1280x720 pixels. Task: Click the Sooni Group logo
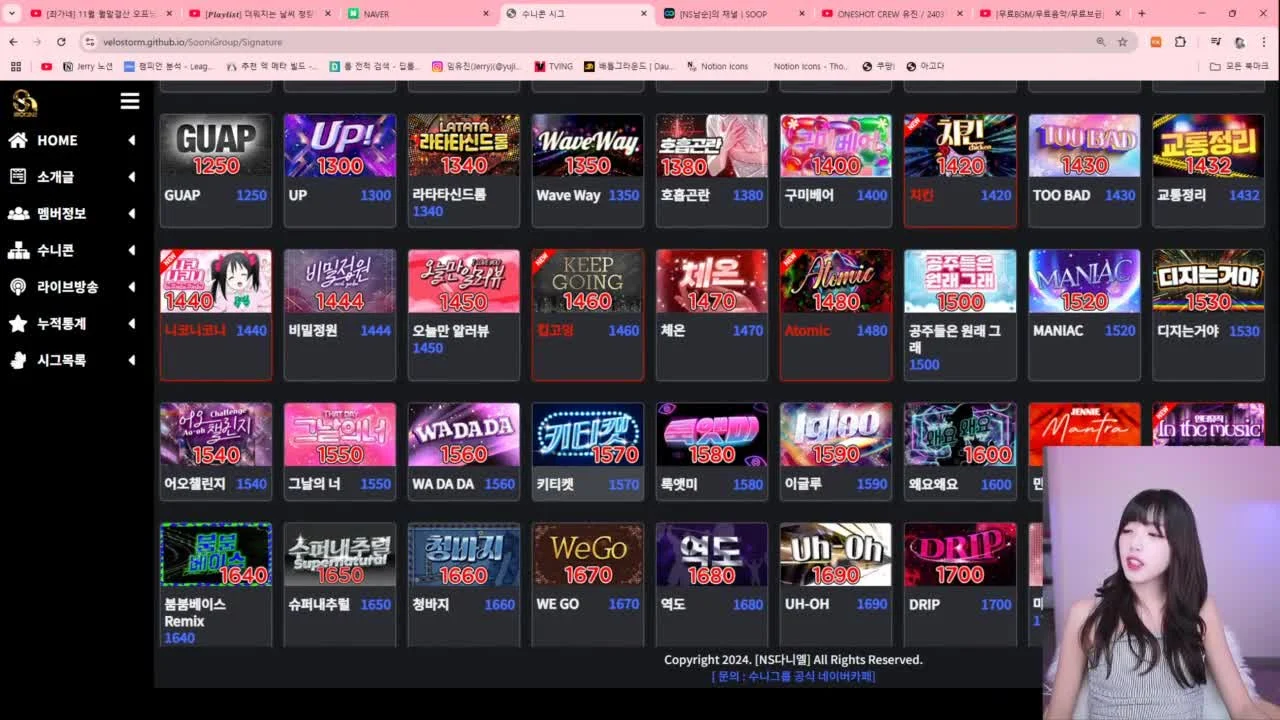[x=24, y=103]
